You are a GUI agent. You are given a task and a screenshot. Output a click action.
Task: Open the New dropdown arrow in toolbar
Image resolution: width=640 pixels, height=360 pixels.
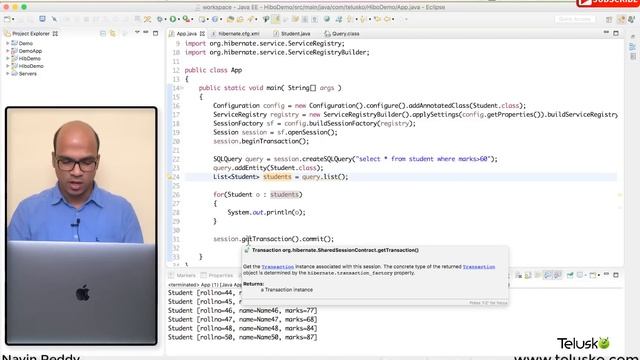[x=13, y=19]
